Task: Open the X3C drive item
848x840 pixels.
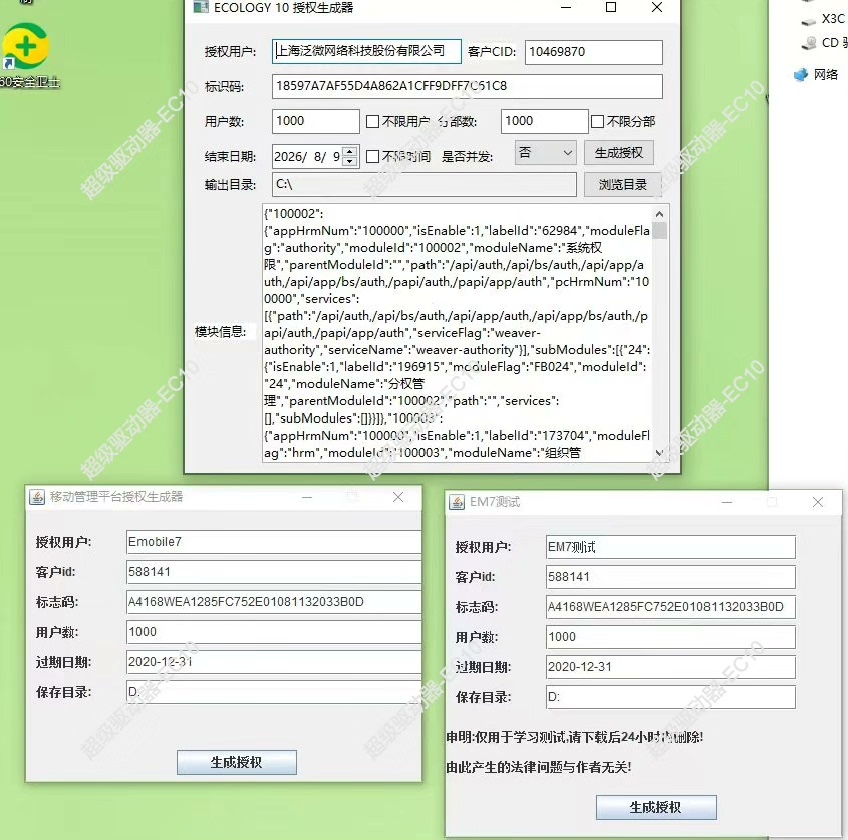Action: (823, 19)
